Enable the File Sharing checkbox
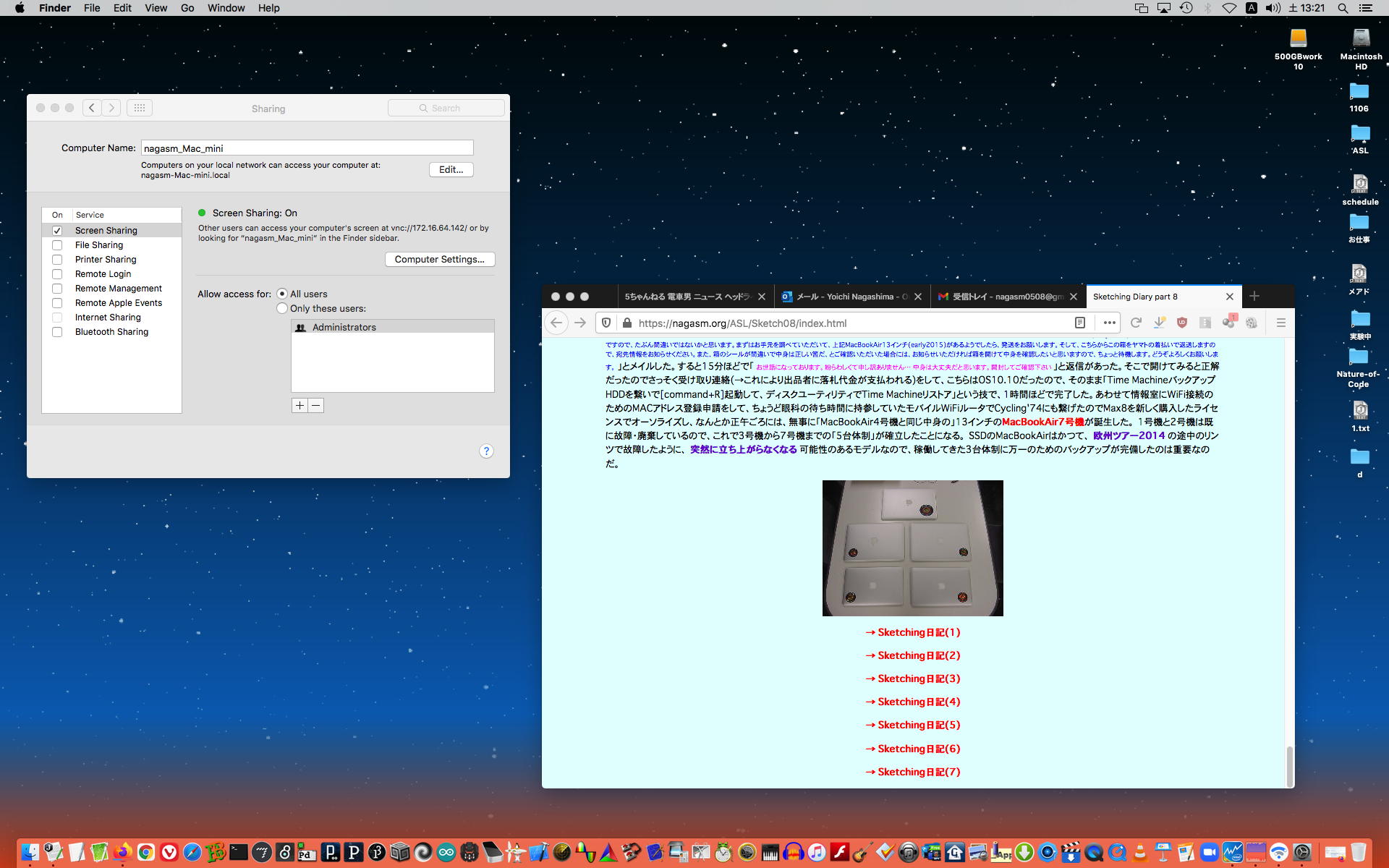 57,245
